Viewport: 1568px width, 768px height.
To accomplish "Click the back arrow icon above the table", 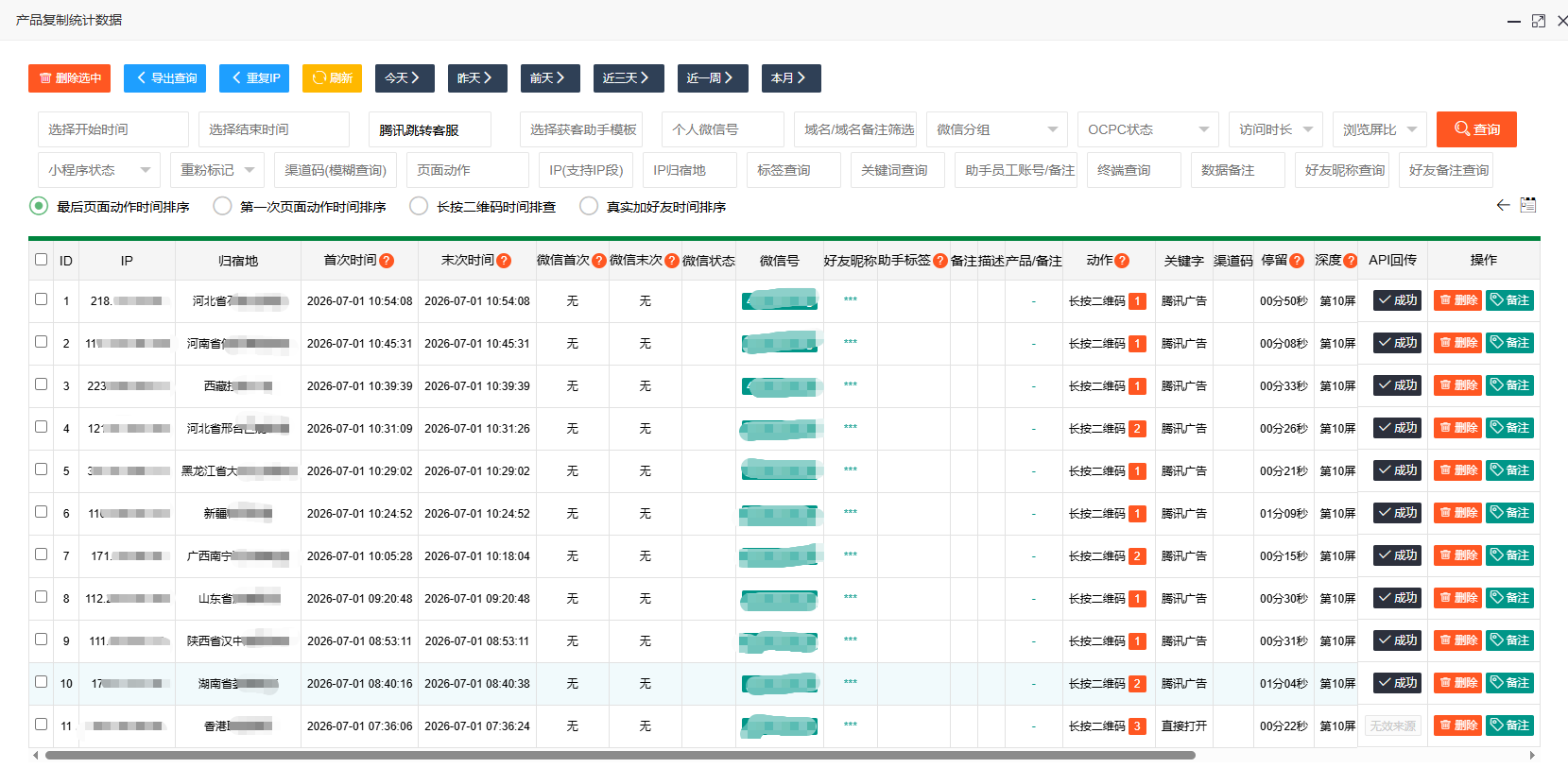I will [x=1503, y=205].
